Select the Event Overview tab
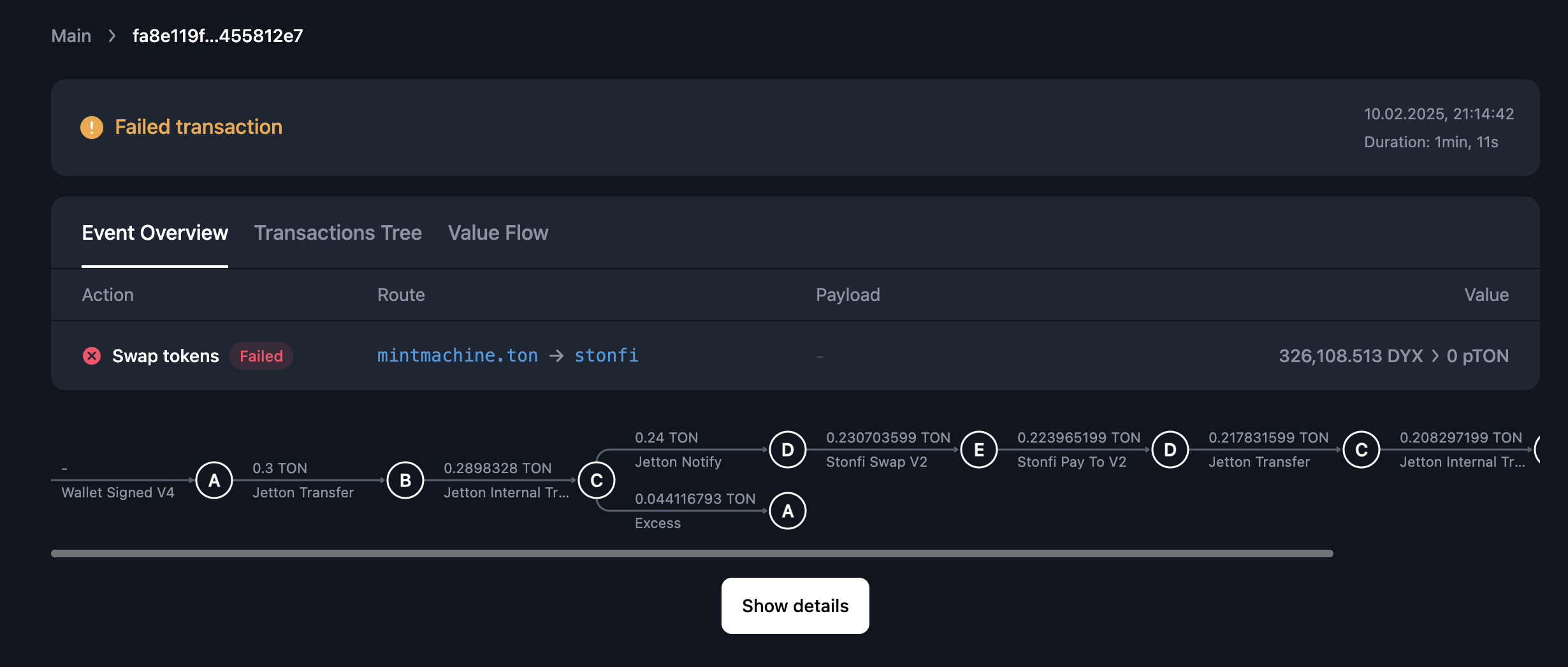The width and height of the screenshot is (1568, 667). coord(154,233)
